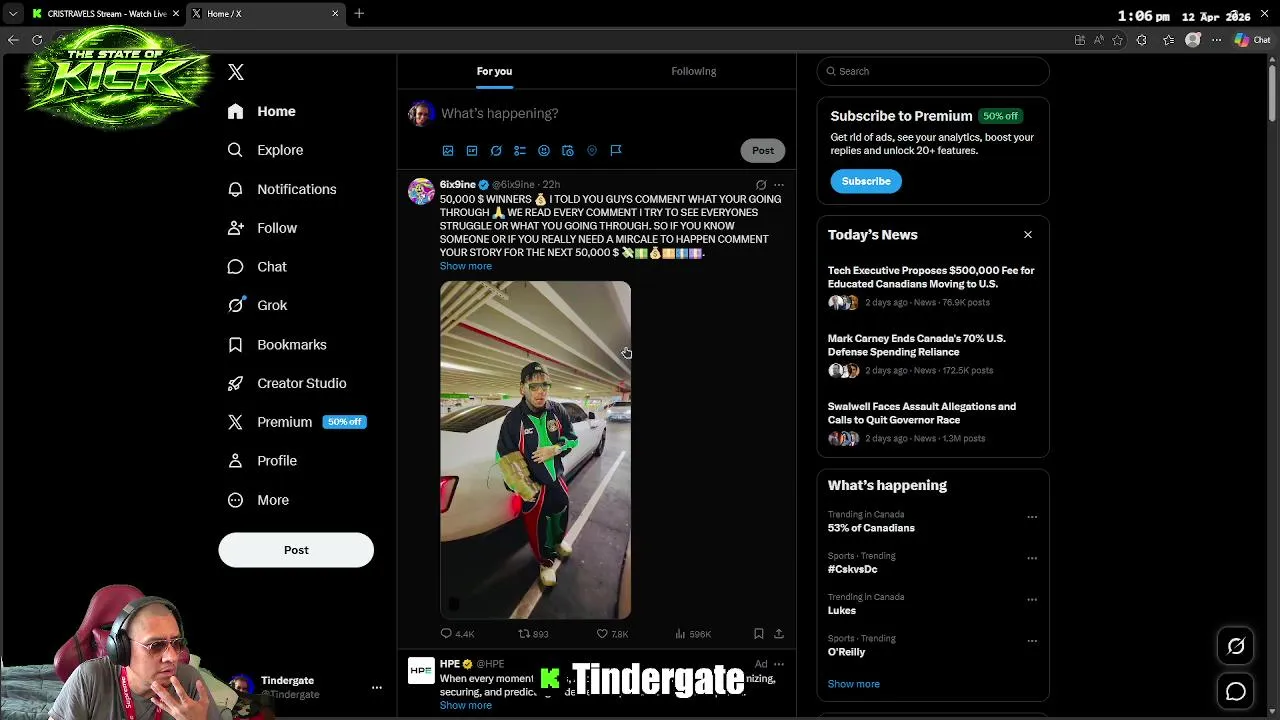
Task: Open browser extensions menu
Action: [1141, 40]
